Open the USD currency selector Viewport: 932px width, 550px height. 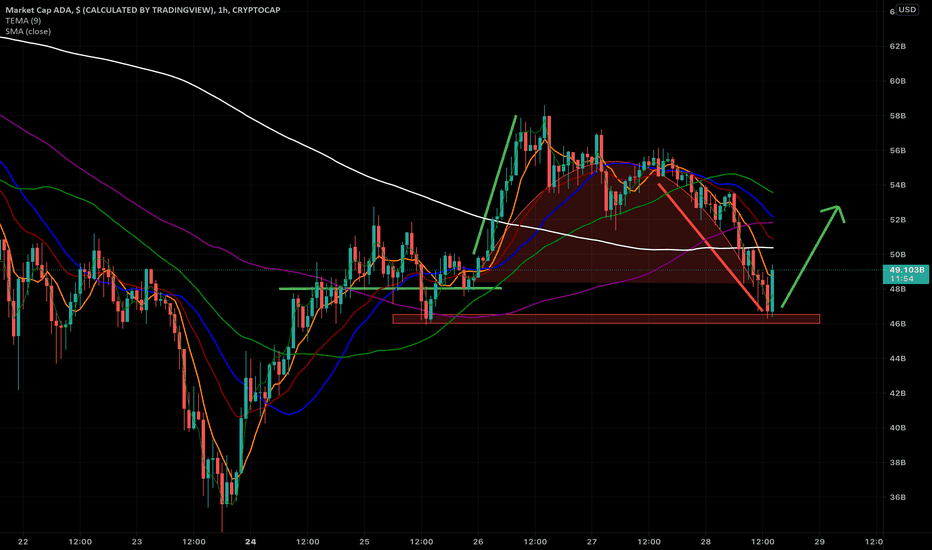(907, 10)
